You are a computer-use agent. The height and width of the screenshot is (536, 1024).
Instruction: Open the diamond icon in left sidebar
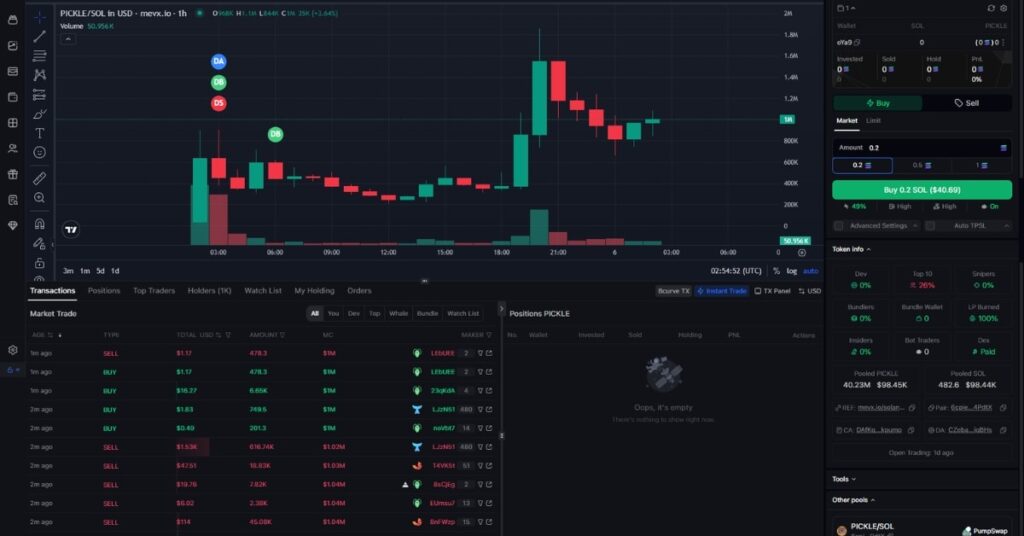[x=12, y=225]
